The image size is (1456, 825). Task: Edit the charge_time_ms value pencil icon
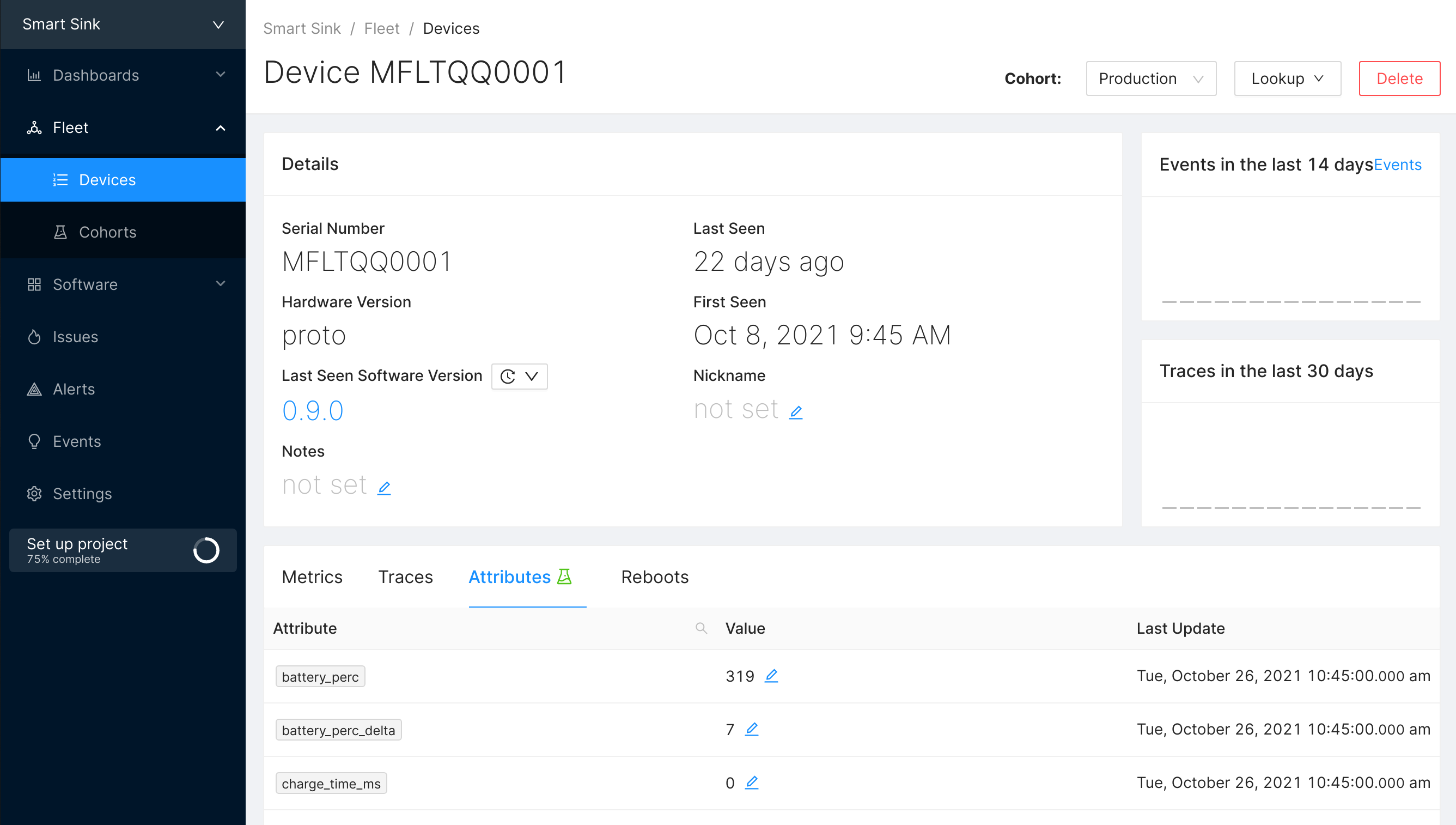pyautogui.click(x=751, y=782)
